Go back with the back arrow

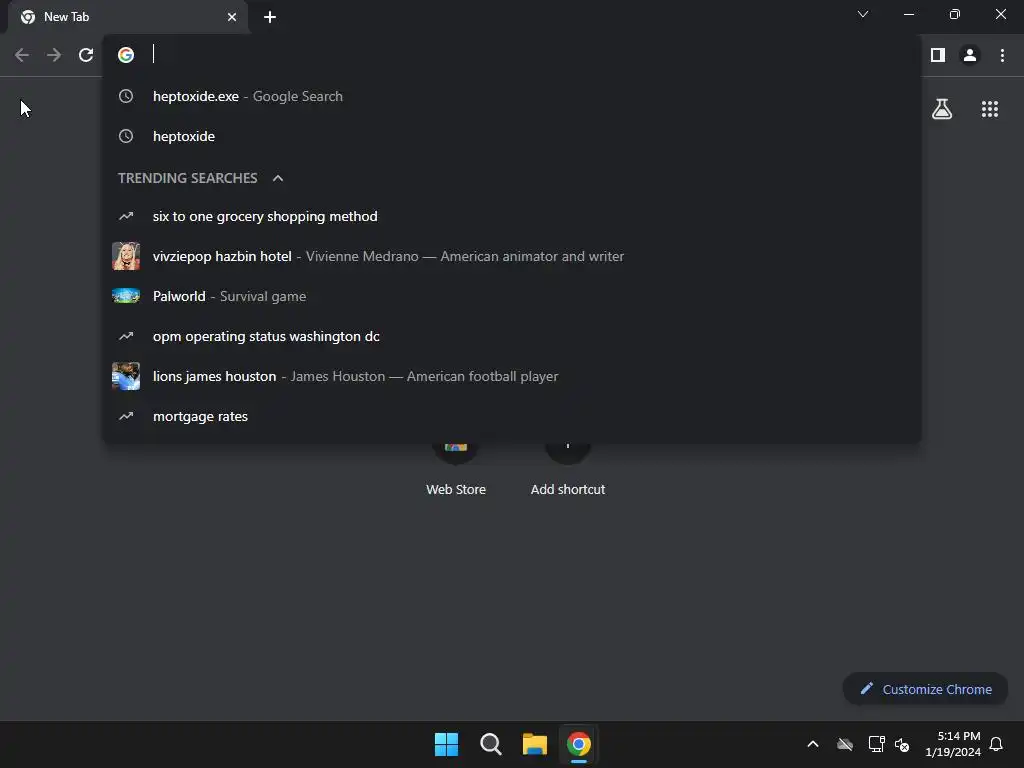pos(22,56)
